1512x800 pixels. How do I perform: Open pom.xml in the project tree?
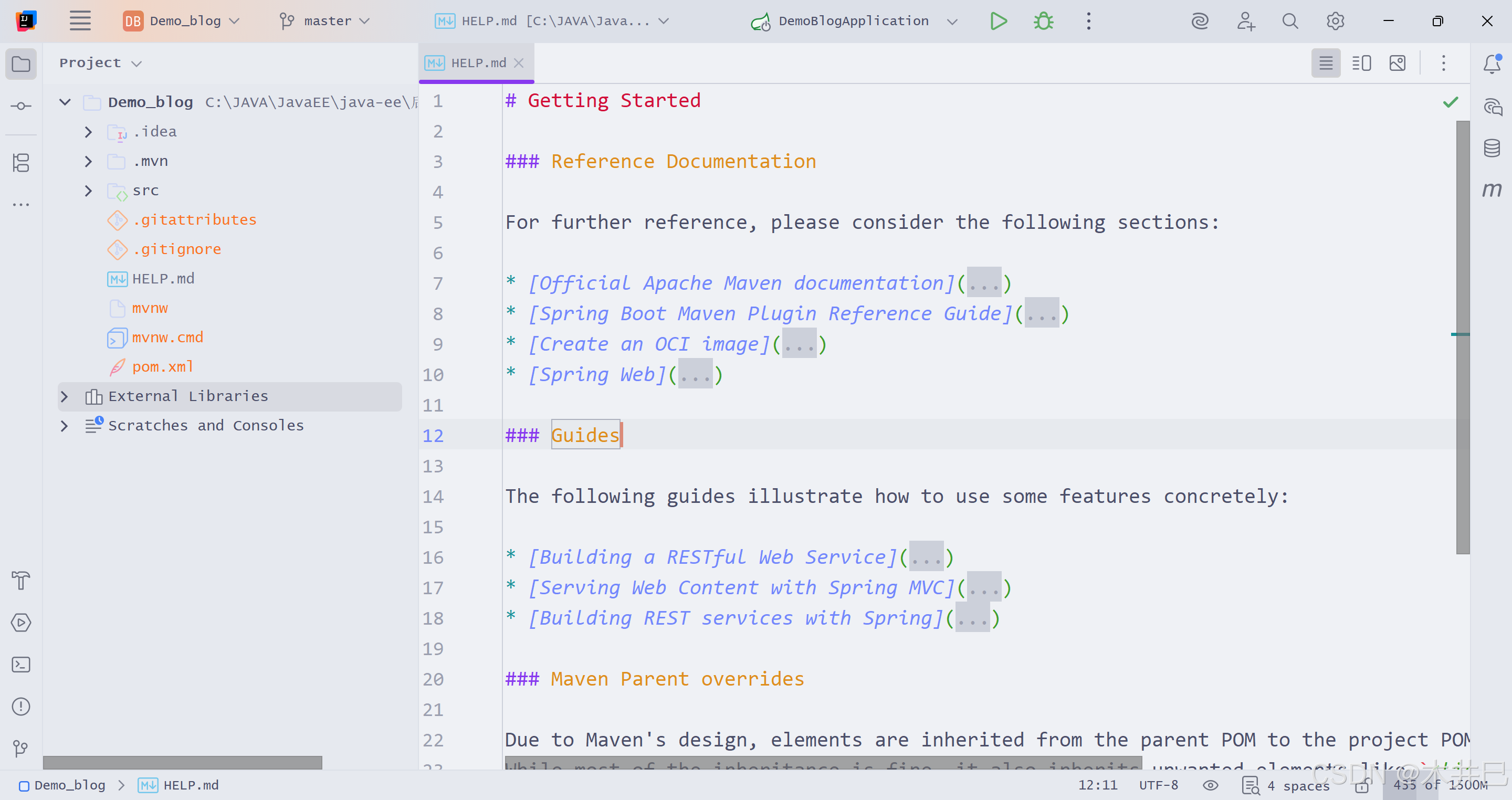[x=163, y=367]
